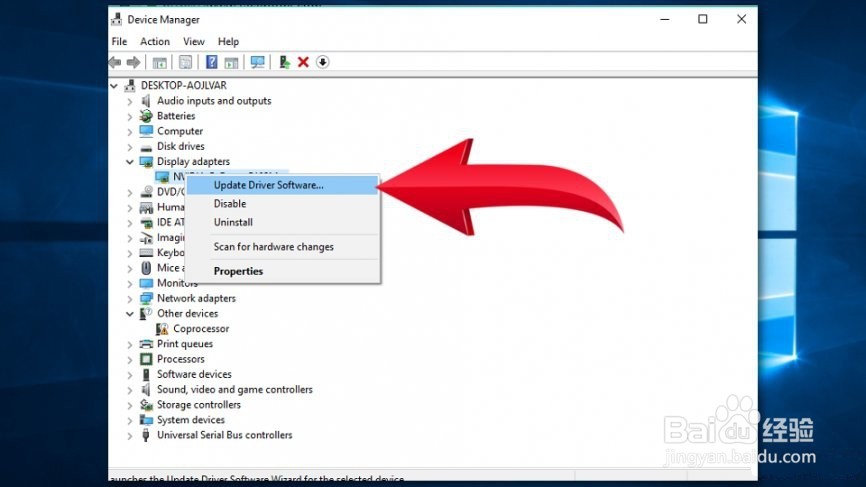866x487 pixels.
Task: Click the circled down-arrow toolbar icon
Action: pyautogui.click(x=323, y=62)
